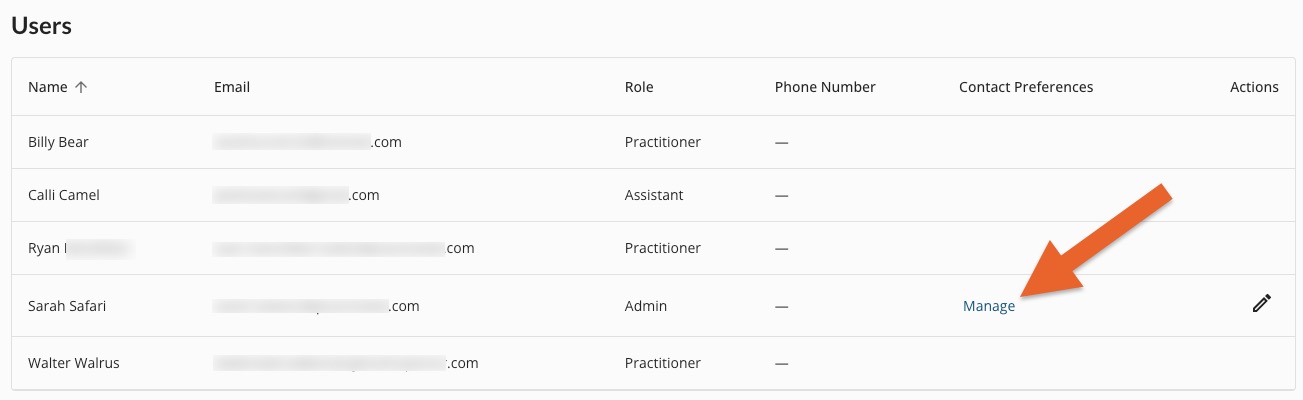The image size is (1303, 400).
Task: Open the Manage contact preferences link
Action: pos(989,306)
